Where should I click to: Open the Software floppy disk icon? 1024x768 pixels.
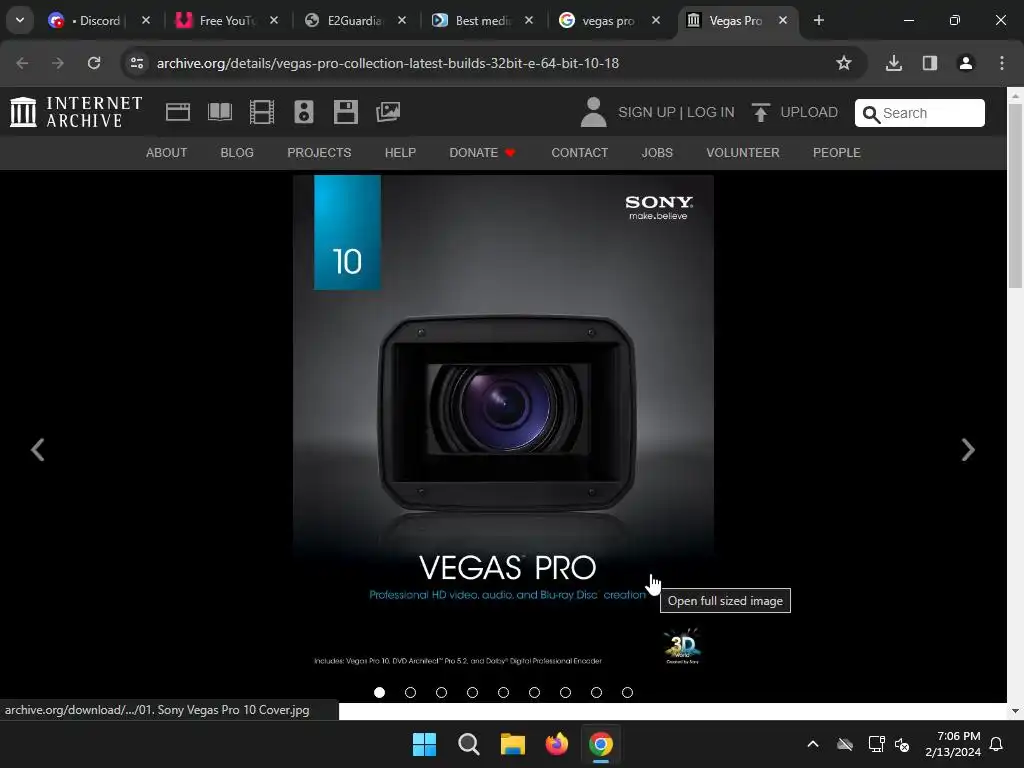coord(345,112)
